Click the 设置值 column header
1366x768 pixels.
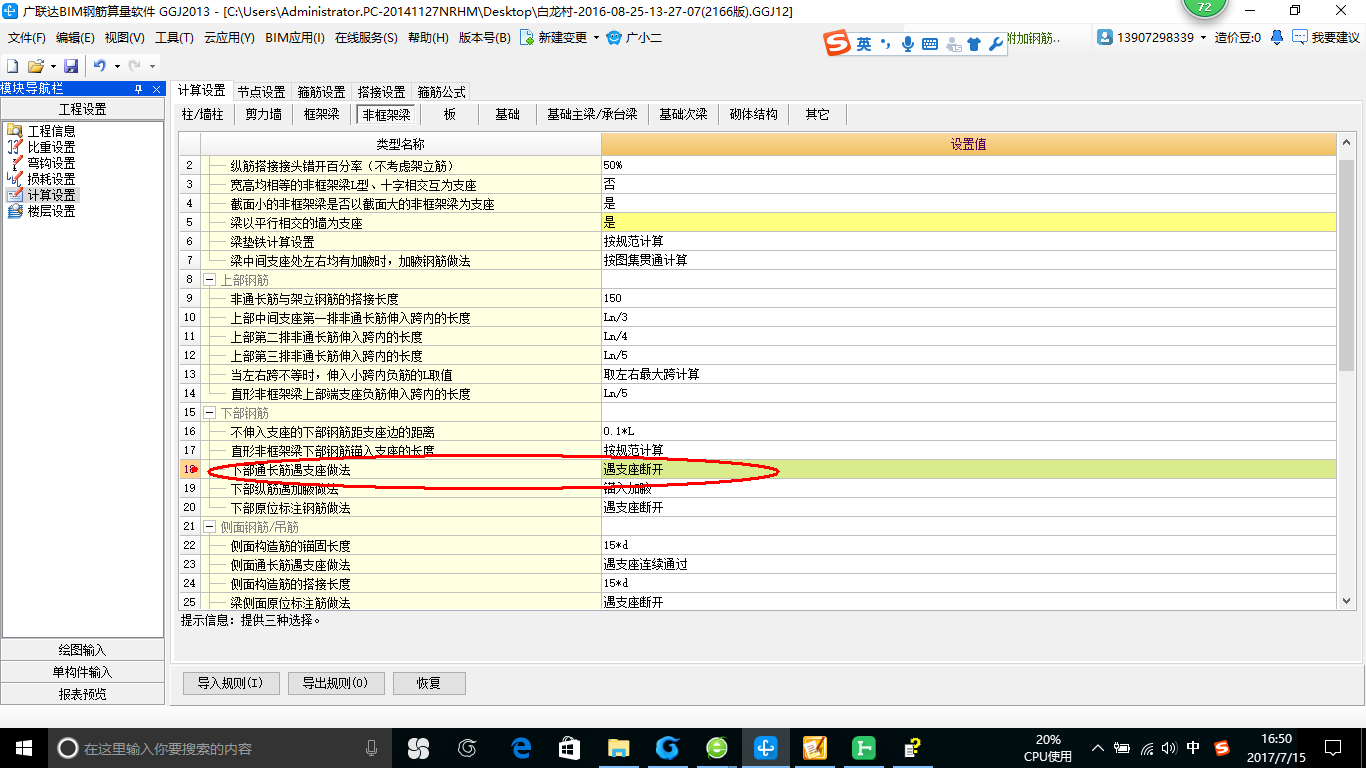coord(968,145)
